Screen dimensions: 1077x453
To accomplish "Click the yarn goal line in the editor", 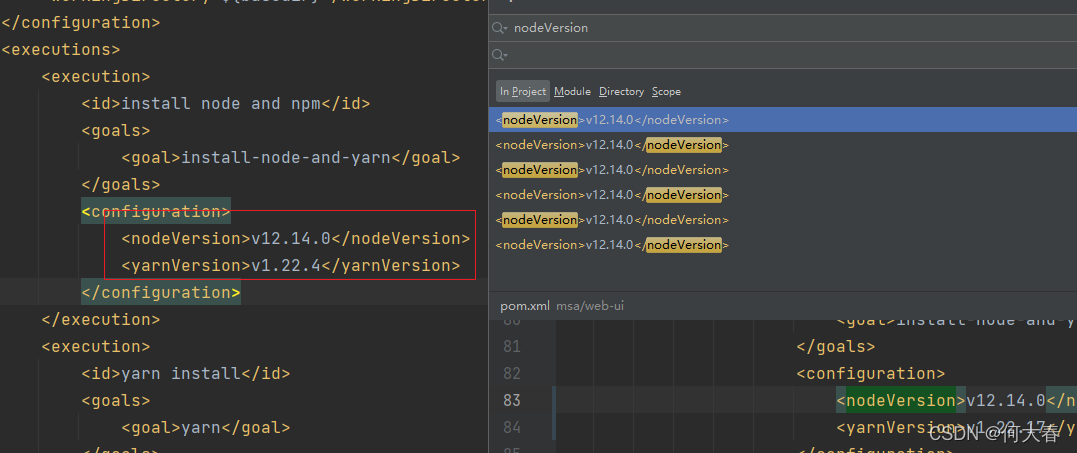I will 205,428.
